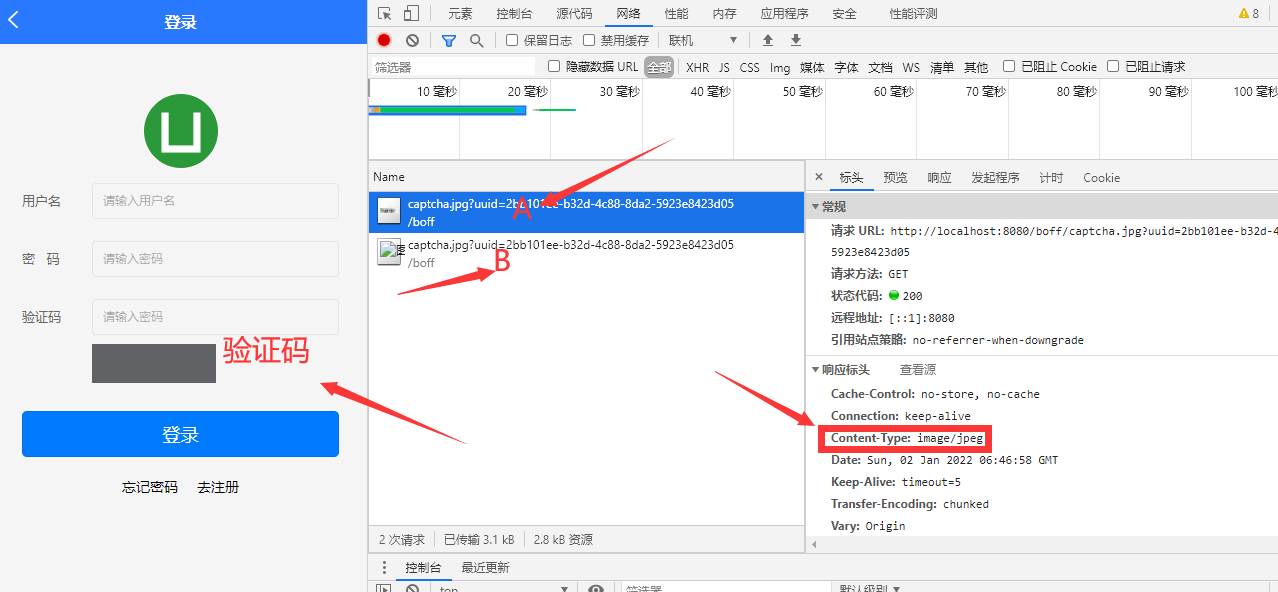Open the 预览 tab in request details
Viewport: 1278px width, 592px height.
tap(895, 178)
